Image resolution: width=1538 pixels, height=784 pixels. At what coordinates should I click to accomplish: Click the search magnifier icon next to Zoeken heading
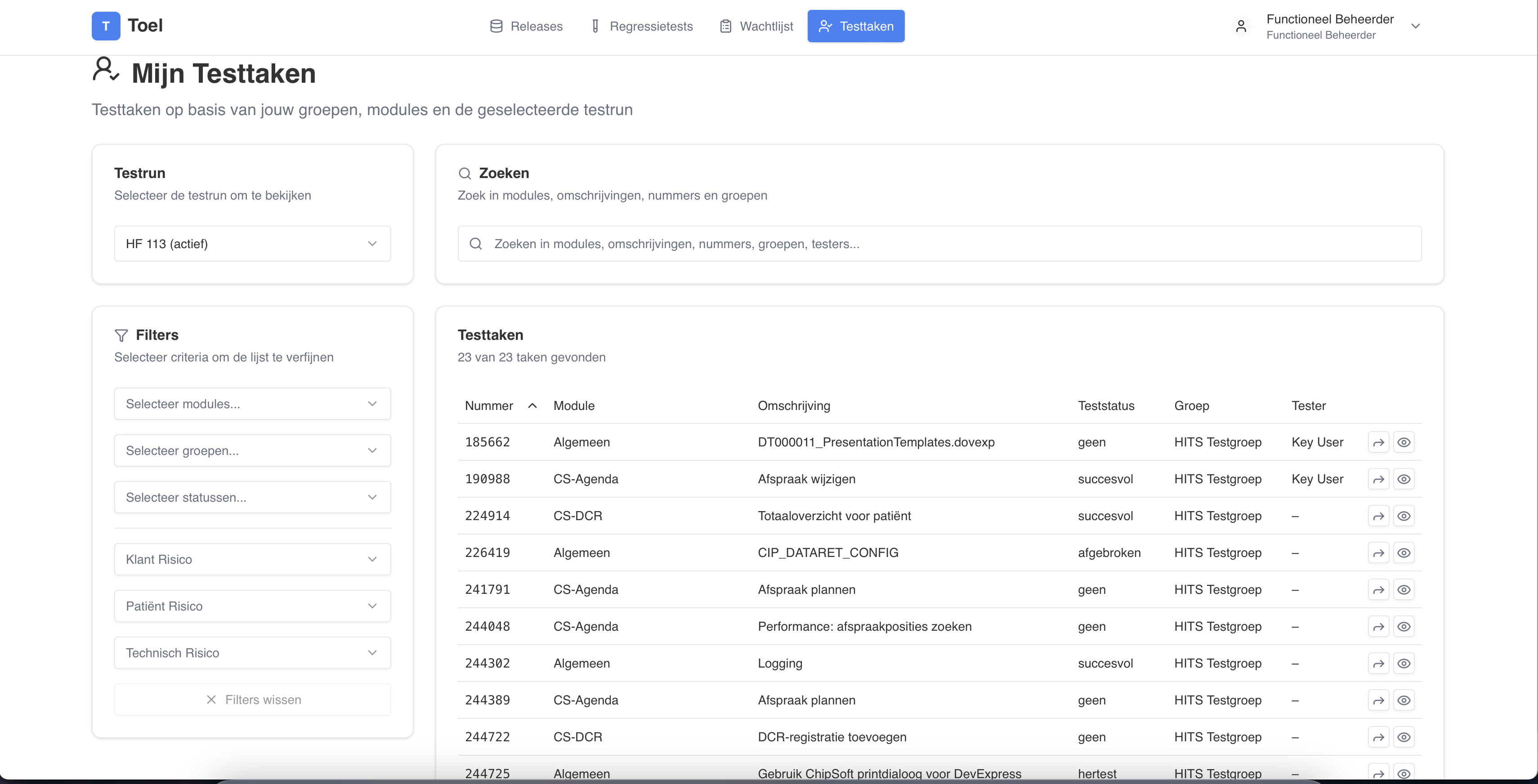465,173
